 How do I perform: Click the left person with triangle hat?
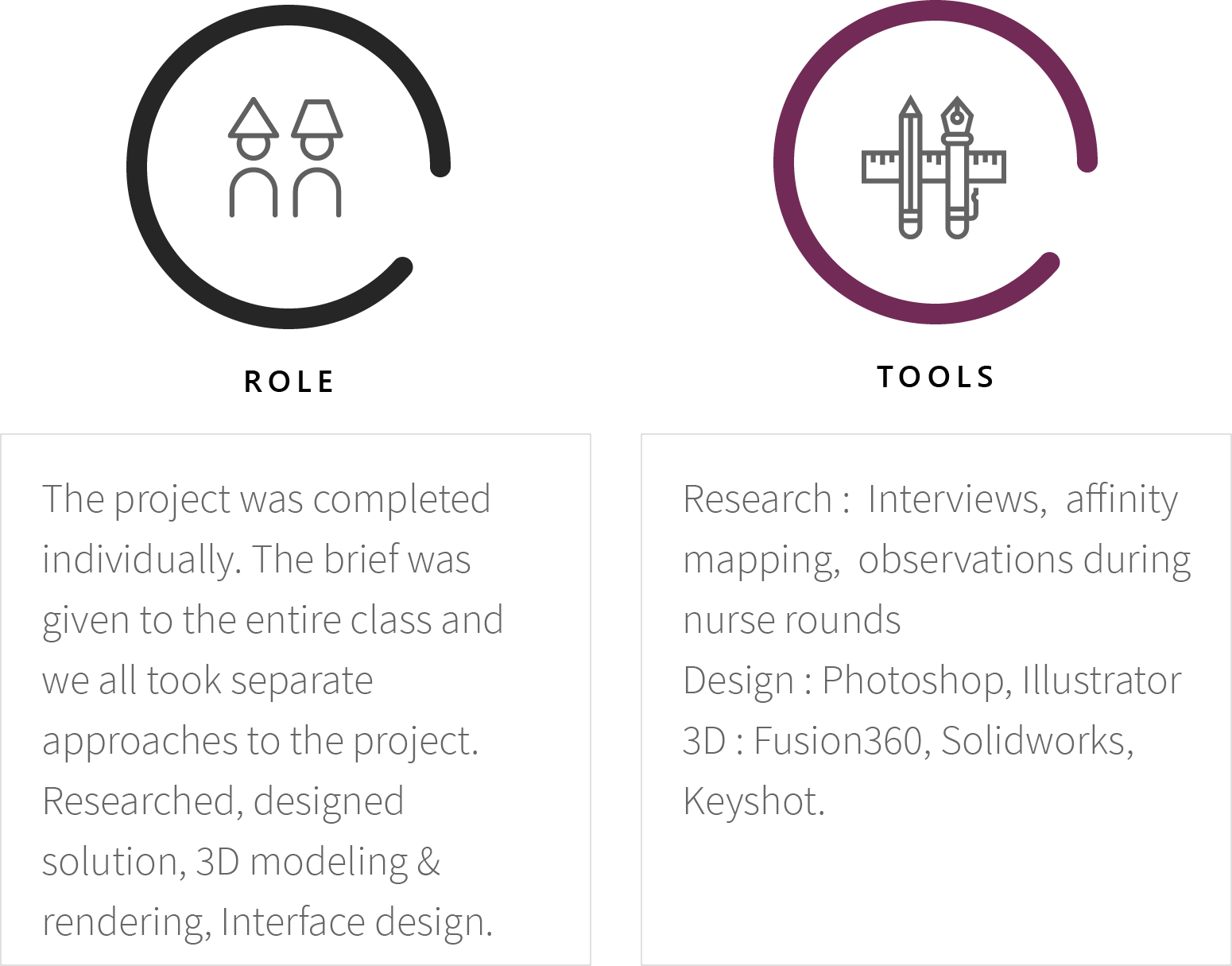(x=254, y=157)
